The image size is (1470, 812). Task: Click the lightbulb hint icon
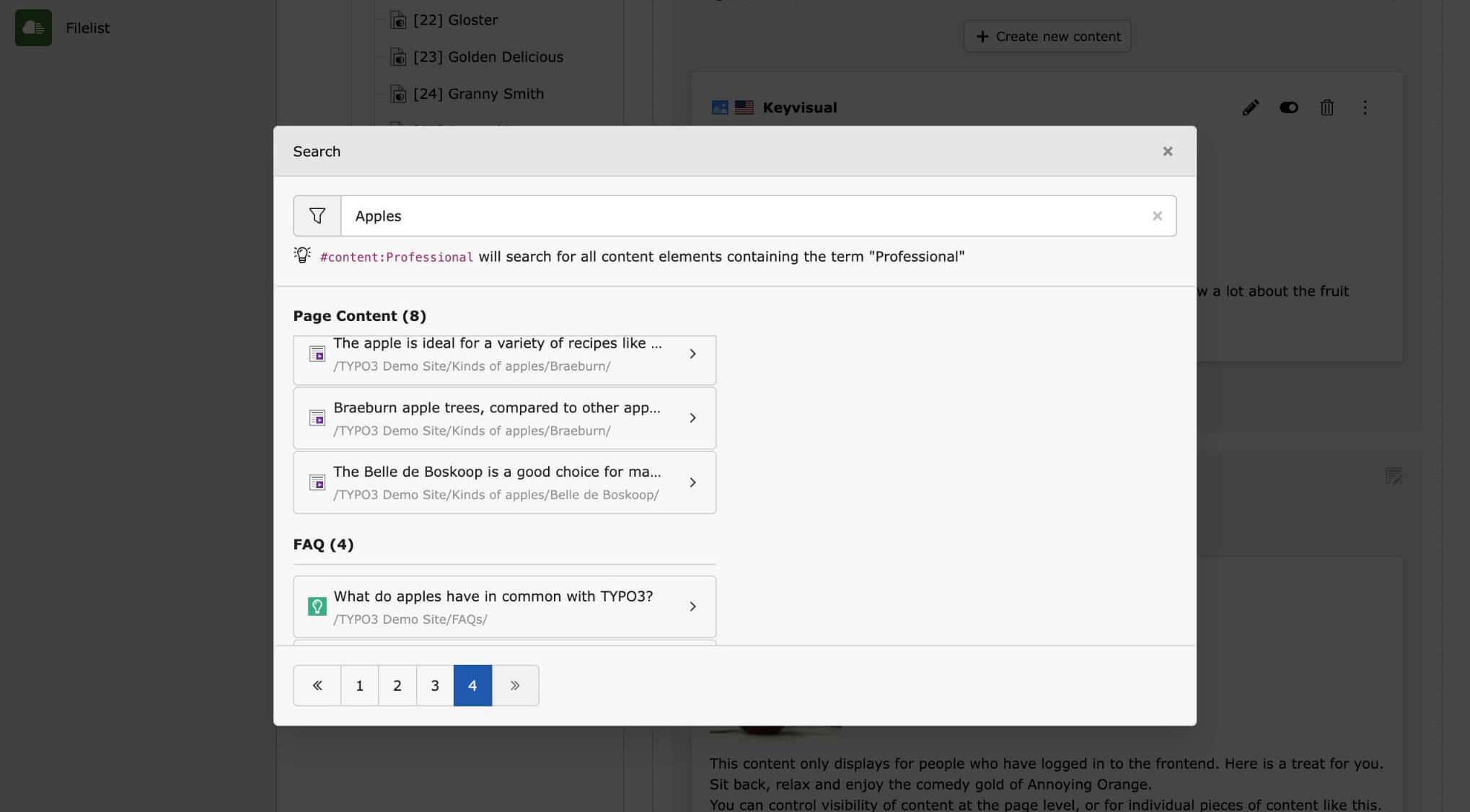pos(302,255)
